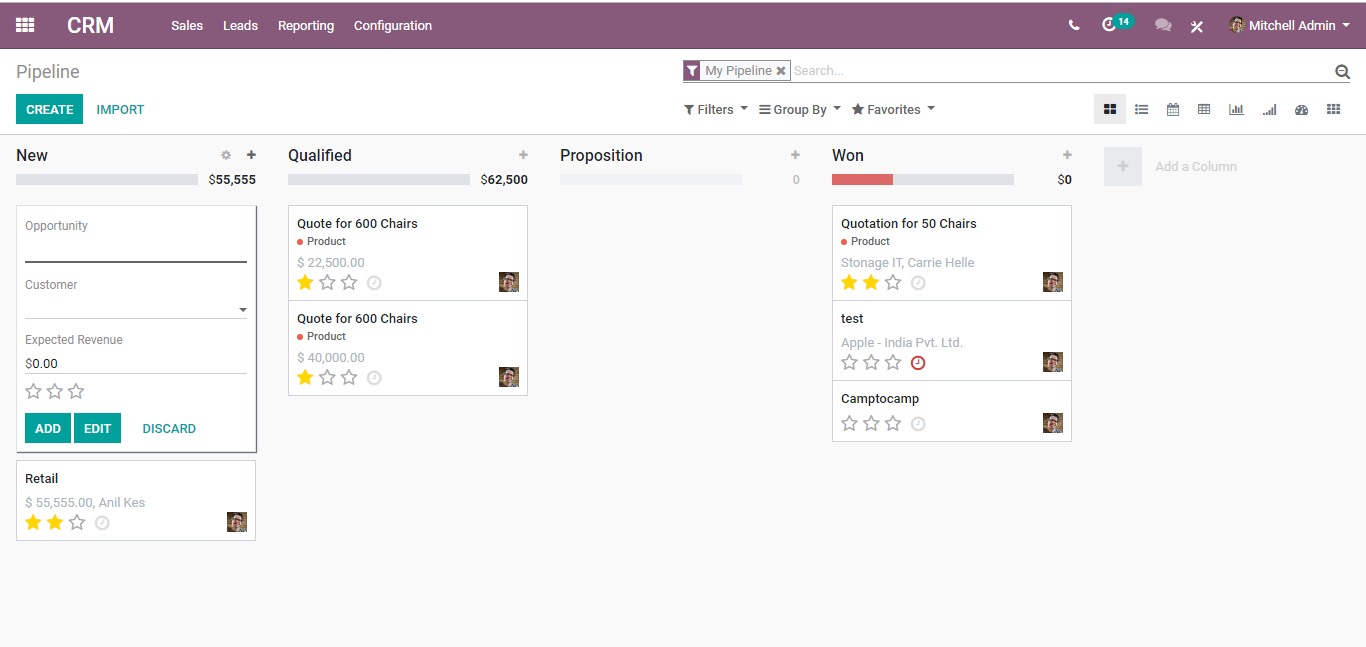Viewport: 1366px width, 647px height.
Task: Open the conversations chat icon
Action: coord(1163,25)
